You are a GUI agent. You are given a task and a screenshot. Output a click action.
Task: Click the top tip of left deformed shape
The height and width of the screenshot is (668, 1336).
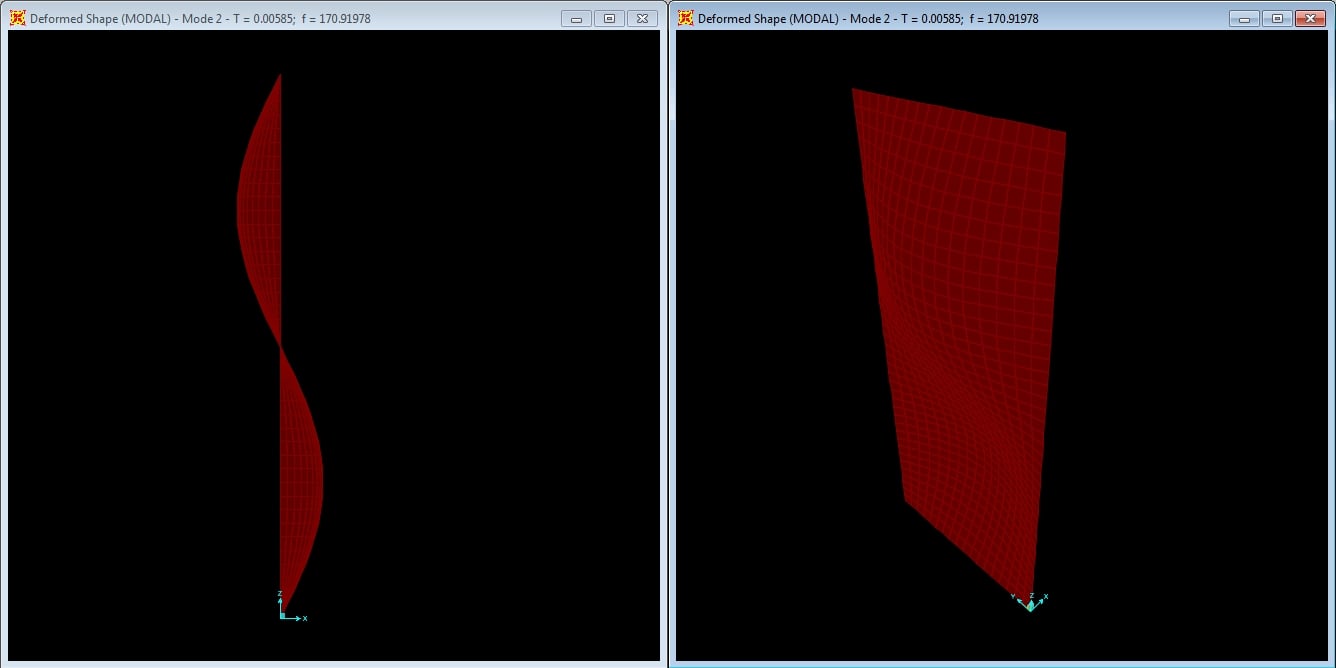coord(280,75)
